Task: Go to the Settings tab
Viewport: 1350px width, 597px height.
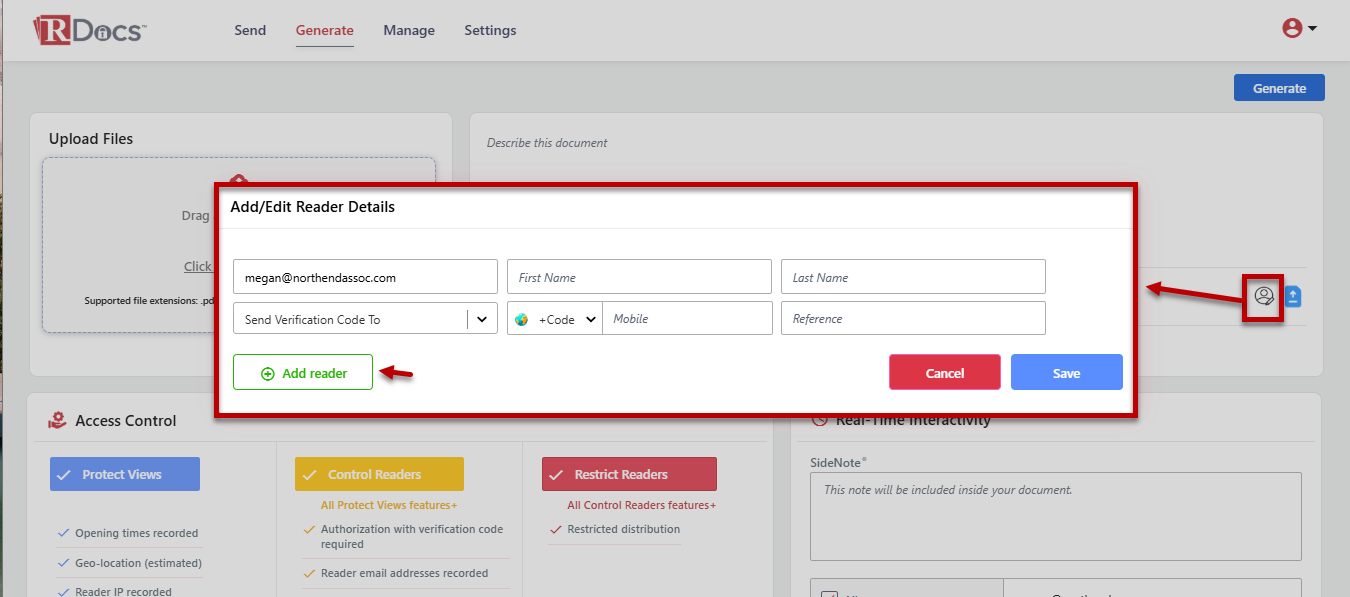Action: point(490,30)
